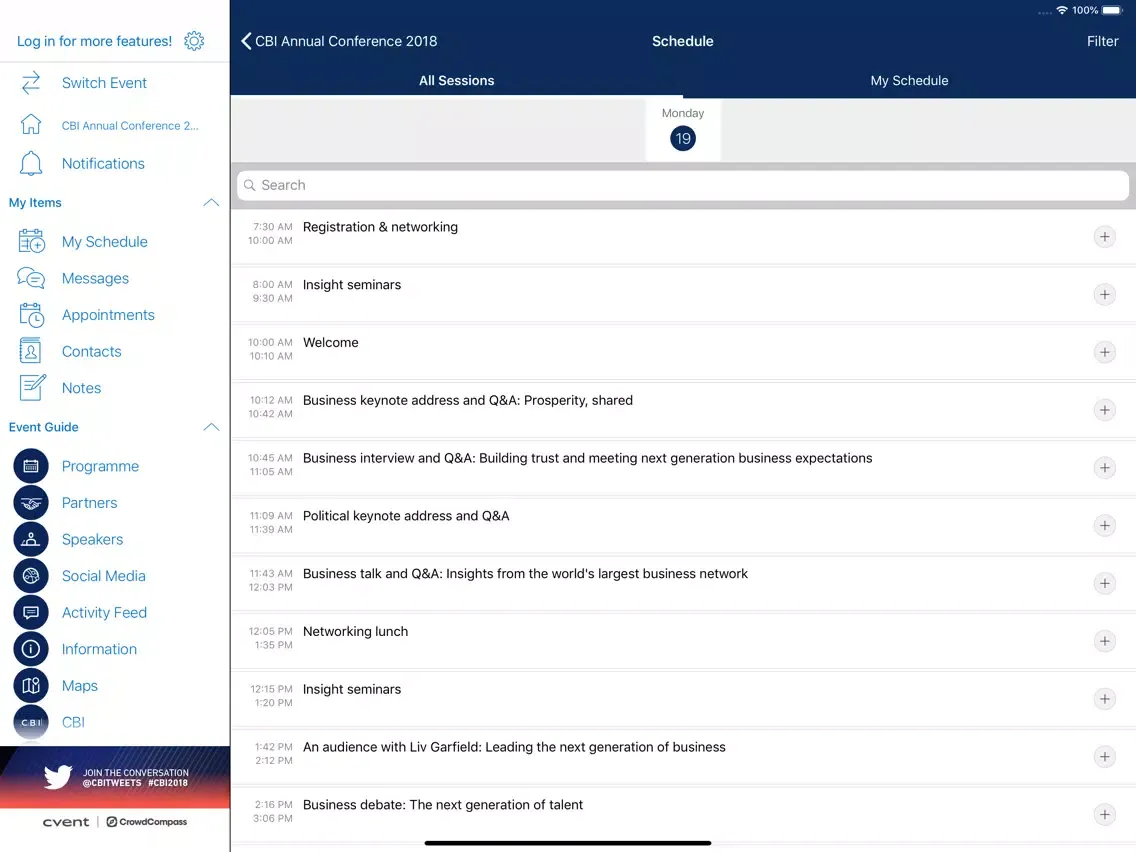The image size is (1136, 852).
Task: Switch to My Schedule tab
Action: (x=909, y=80)
